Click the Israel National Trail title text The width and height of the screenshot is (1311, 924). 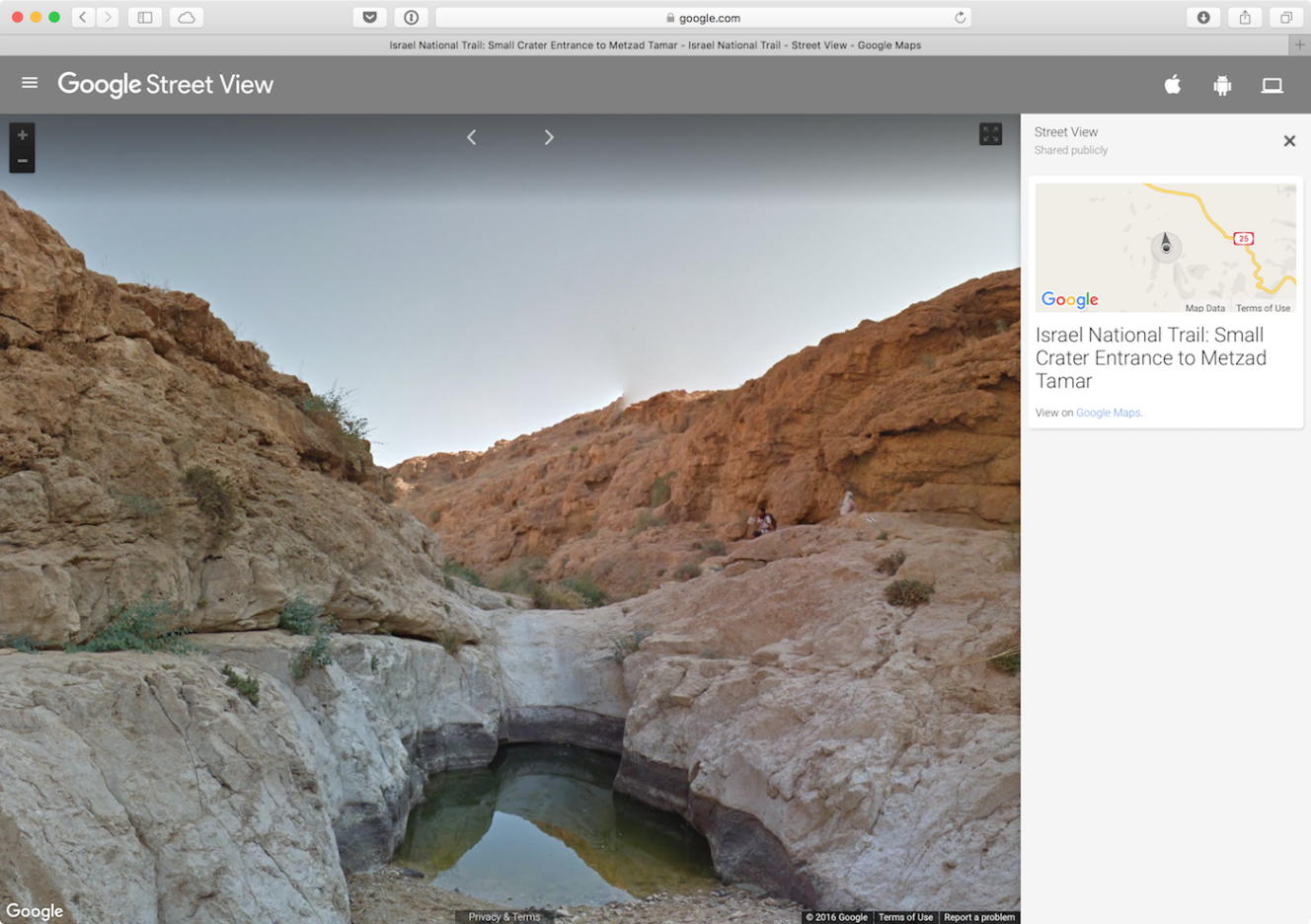coord(1151,358)
